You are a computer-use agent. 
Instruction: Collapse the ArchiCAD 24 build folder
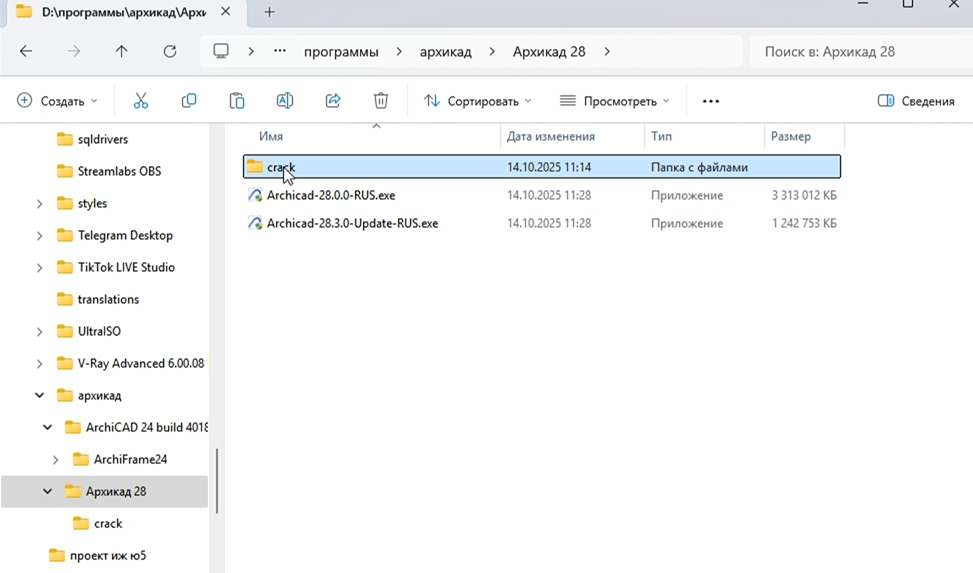pos(48,428)
